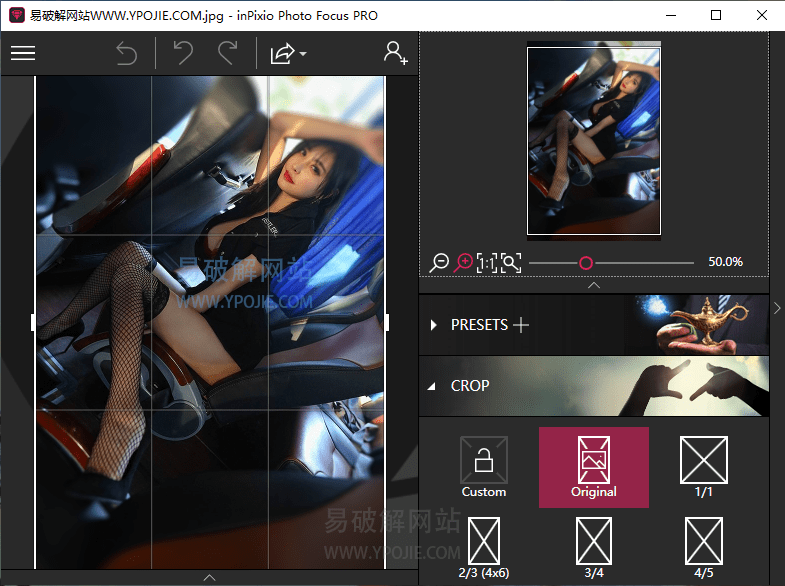Choose the 1/1 square crop ratio
This screenshot has width=785, height=586.
tap(703, 467)
